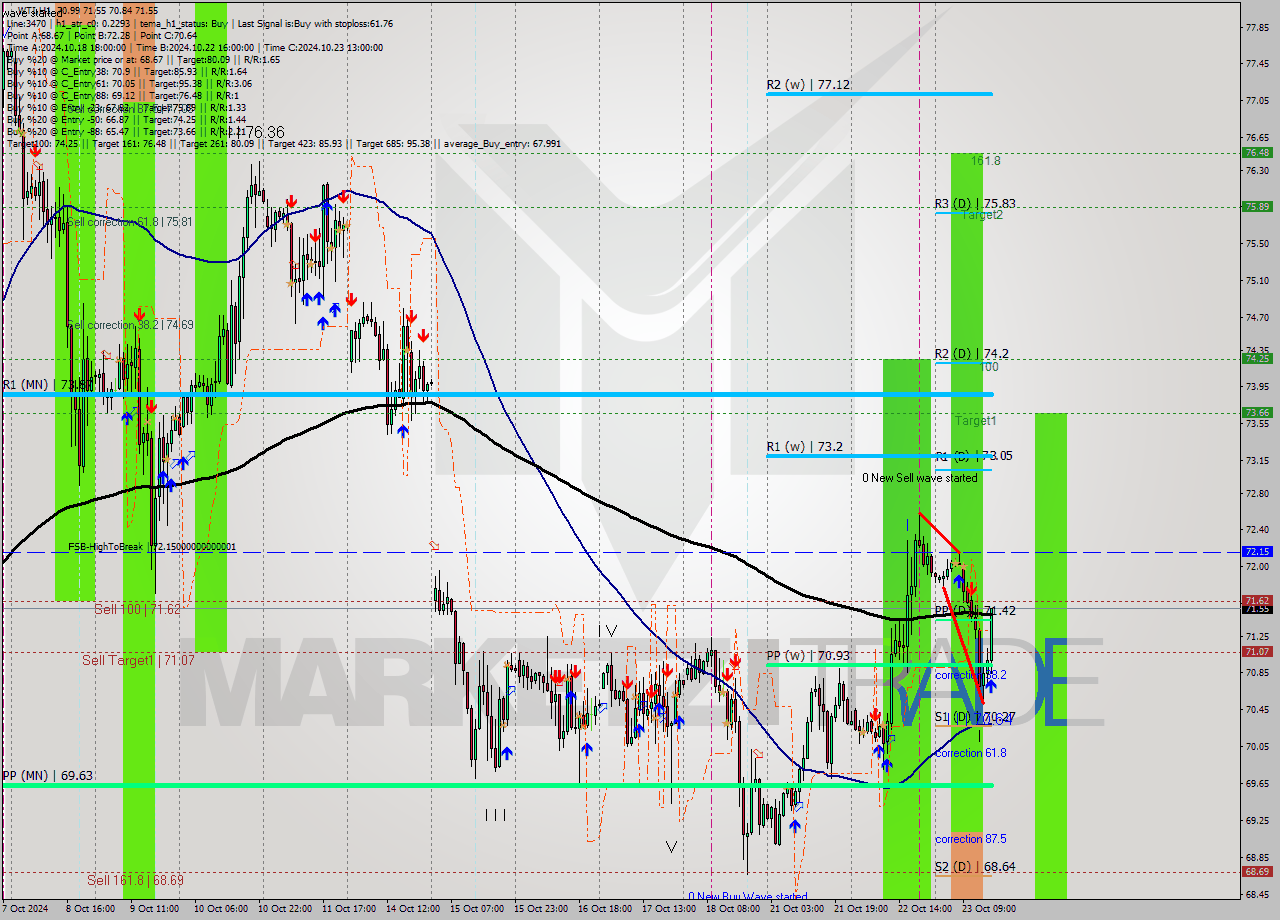
Task: Select the green 161.8 Fibonacci label
Action: pos(985,160)
